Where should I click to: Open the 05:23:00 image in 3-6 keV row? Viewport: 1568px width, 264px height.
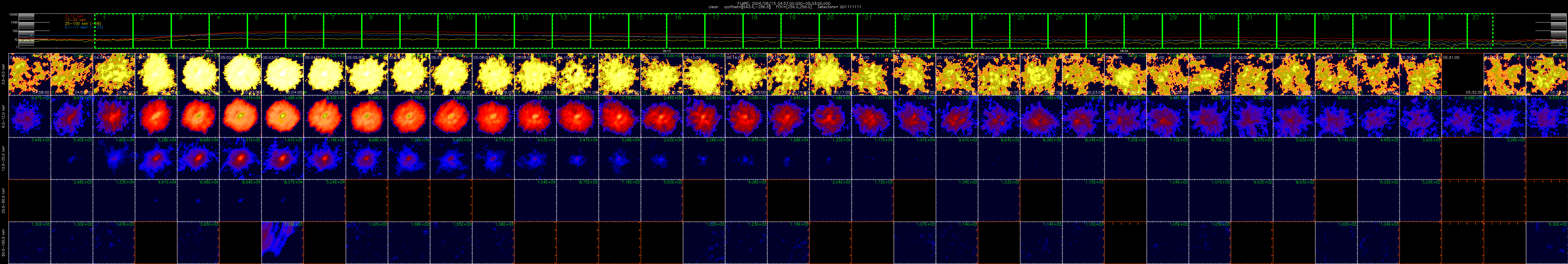(x=1125, y=74)
